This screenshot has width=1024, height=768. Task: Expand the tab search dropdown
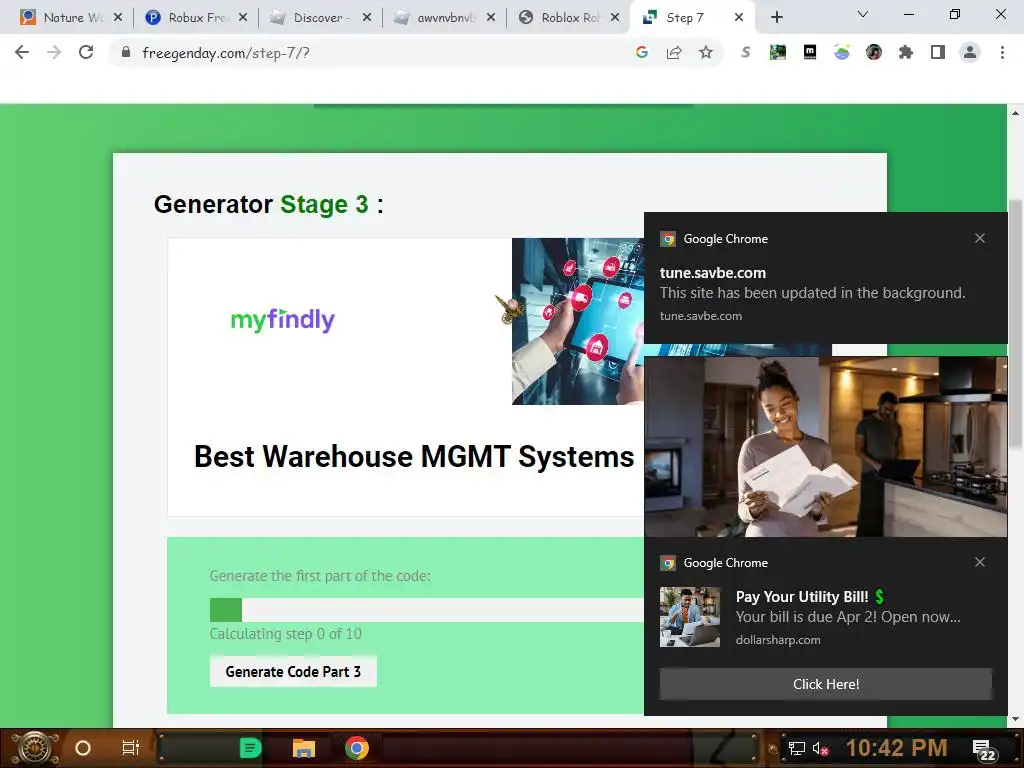pos(862,14)
